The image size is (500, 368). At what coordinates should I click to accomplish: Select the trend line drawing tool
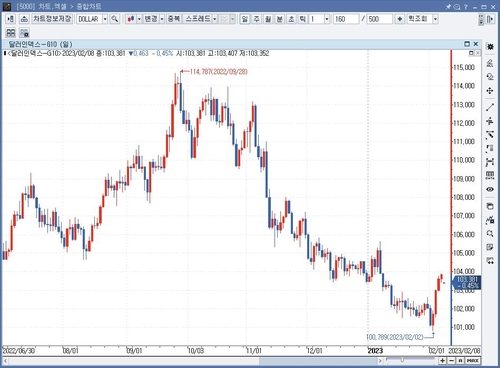click(490, 107)
